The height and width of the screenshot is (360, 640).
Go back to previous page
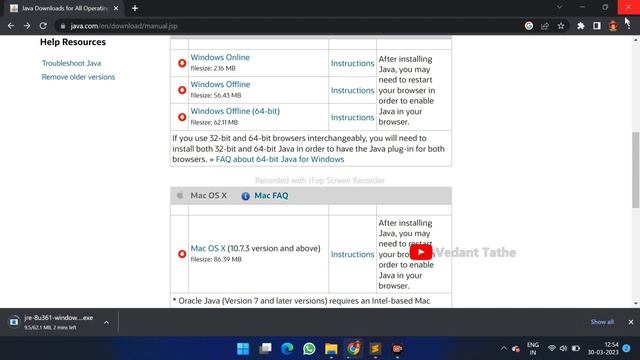[11, 26]
